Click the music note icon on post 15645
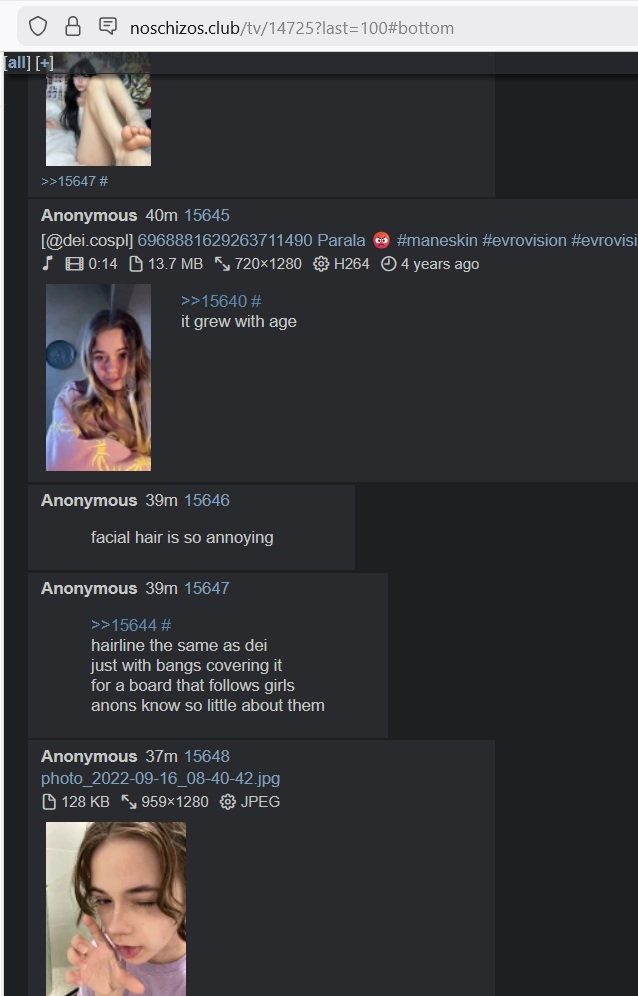638x996 pixels. pos(48,264)
